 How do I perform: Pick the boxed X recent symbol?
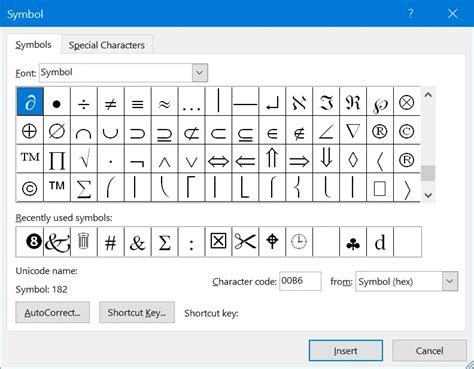point(218,242)
